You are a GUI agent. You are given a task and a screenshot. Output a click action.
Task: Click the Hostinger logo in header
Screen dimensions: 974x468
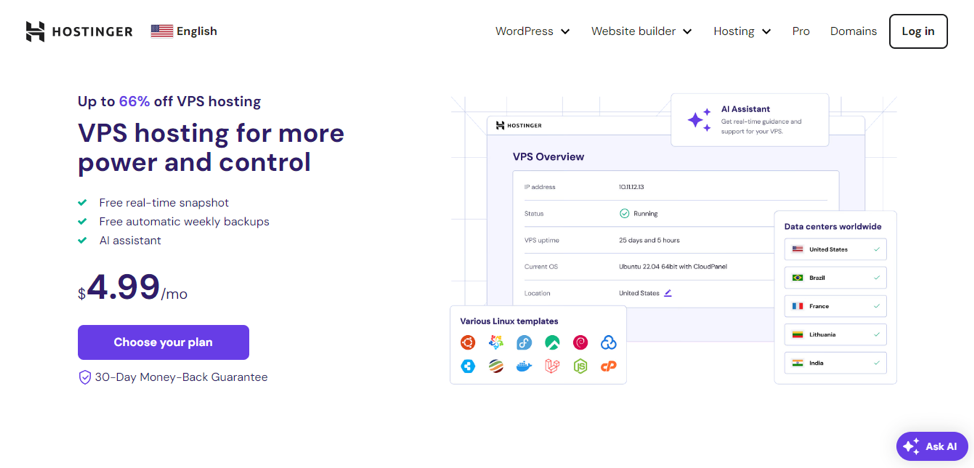(79, 31)
